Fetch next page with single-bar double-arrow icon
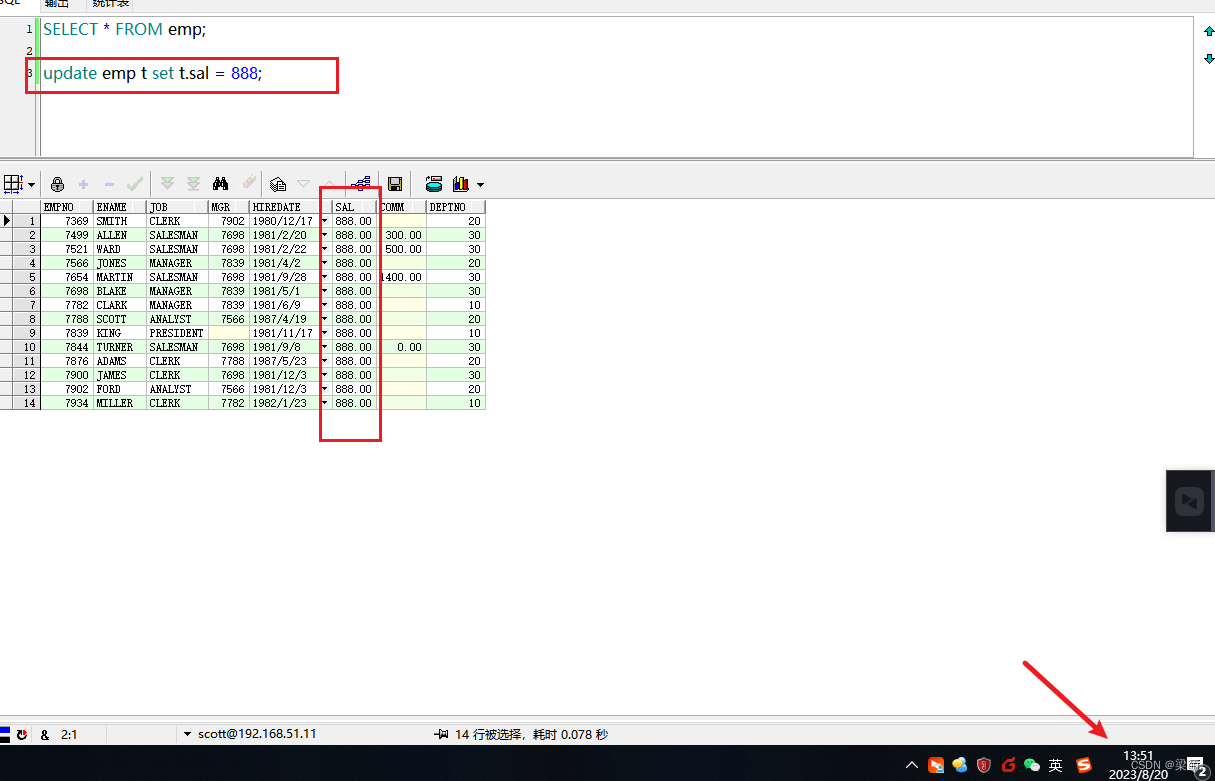The width and height of the screenshot is (1215, 781). (x=167, y=184)
